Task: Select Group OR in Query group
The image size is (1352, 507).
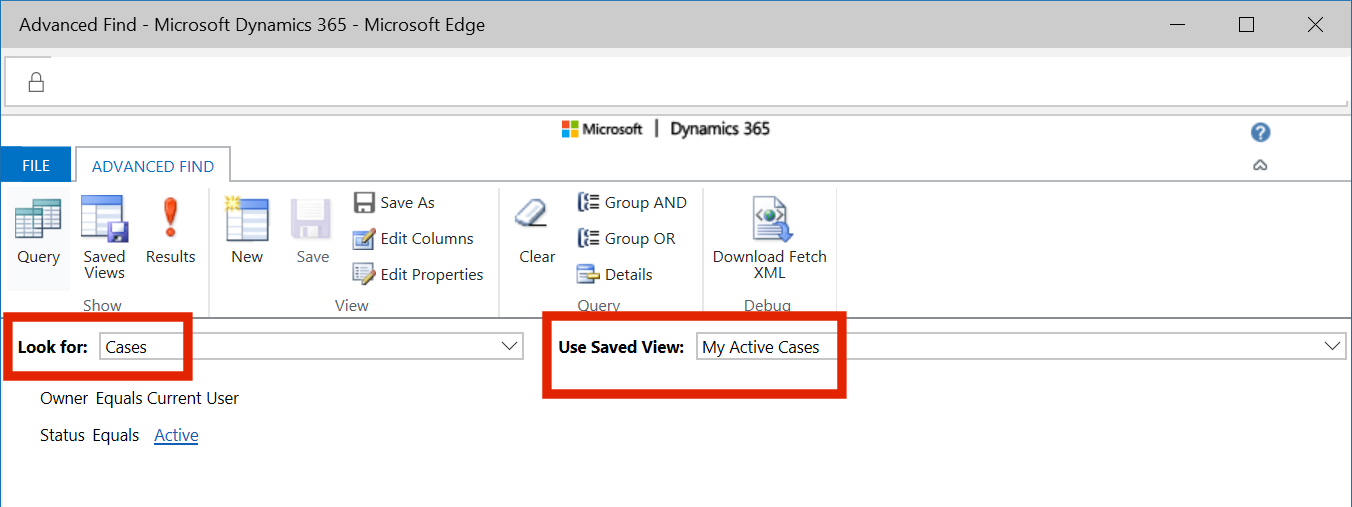Action: [x=627, y=239]
